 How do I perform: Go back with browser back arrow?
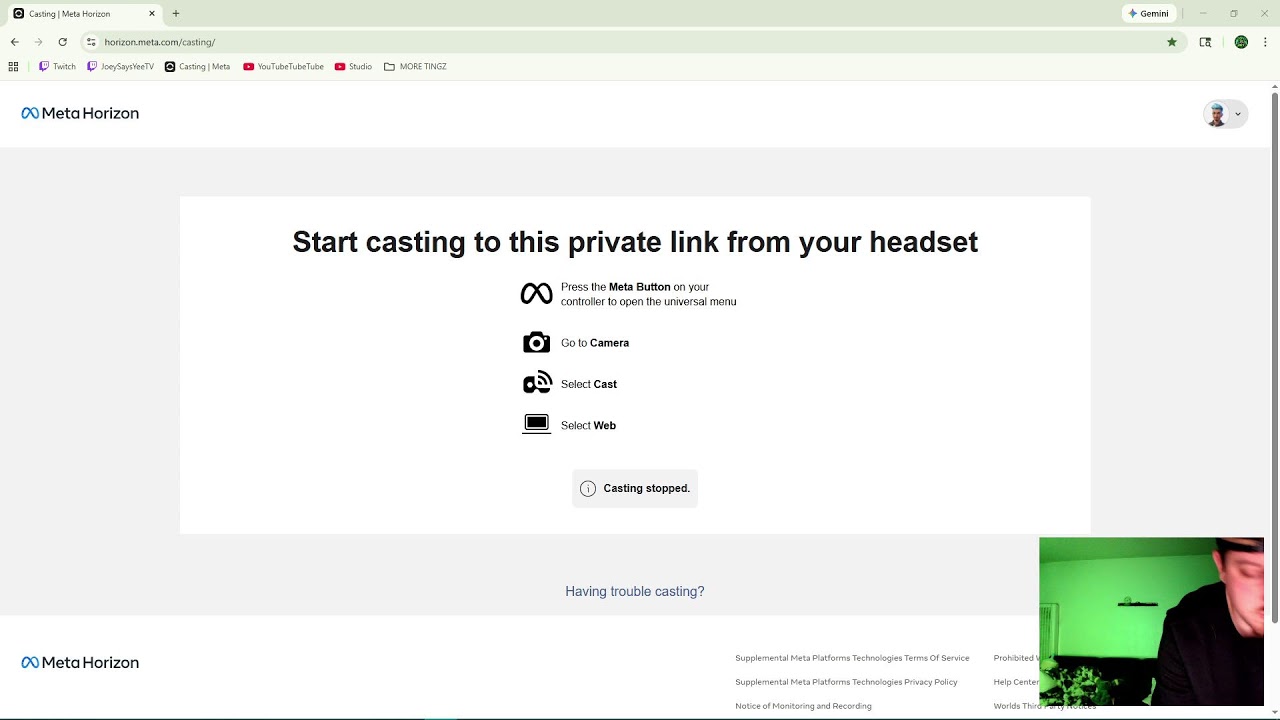(x=14, y=42)
